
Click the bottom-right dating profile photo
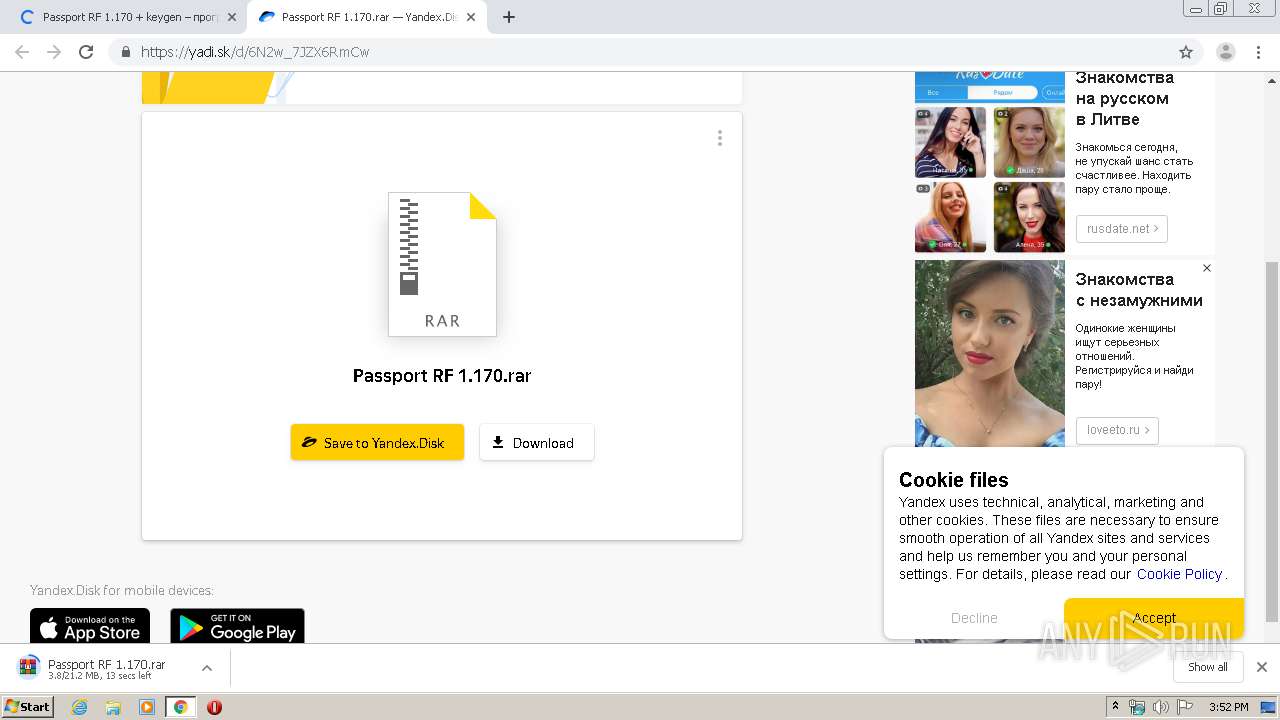[1029, 217]
